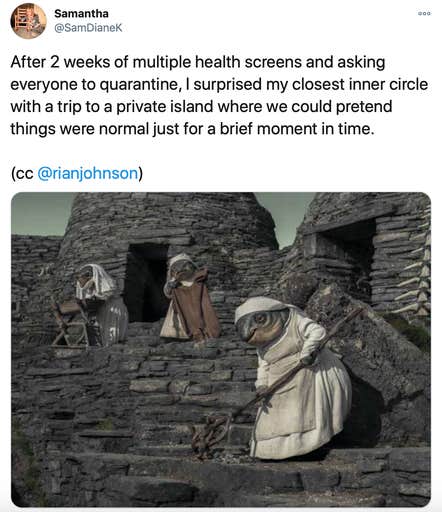Click the veiled caretaker beside the wooden chair
This screenshot has width=442, height=512.
coord(100,303)
